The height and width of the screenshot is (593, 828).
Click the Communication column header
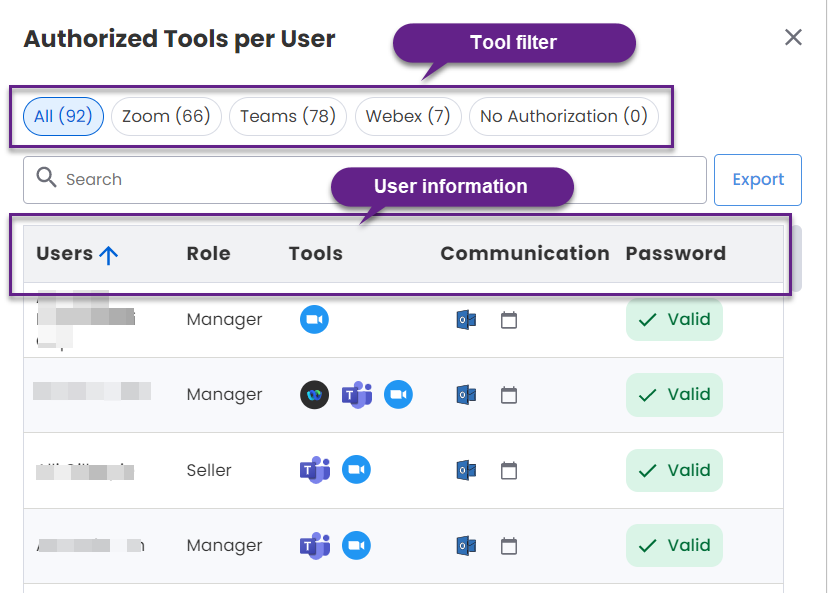click(x=525, y=254)
